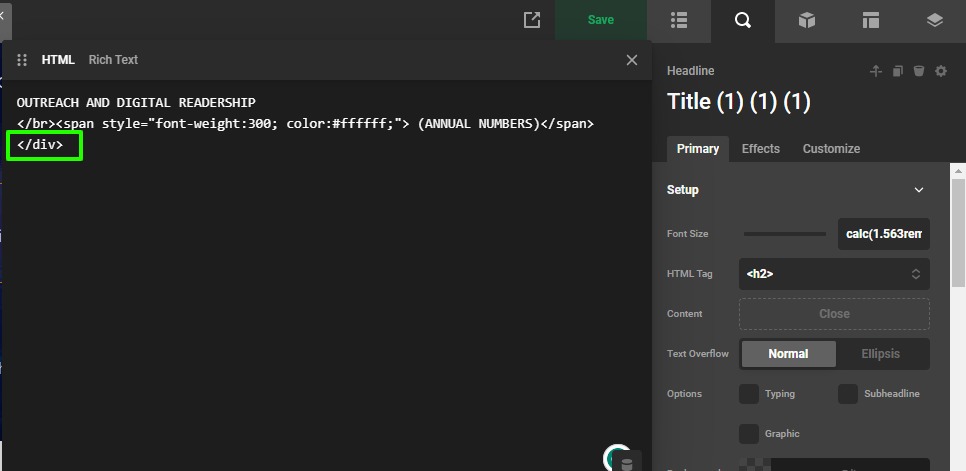Open the layers stack icon
966x471 pixels.
click(934, 20)
